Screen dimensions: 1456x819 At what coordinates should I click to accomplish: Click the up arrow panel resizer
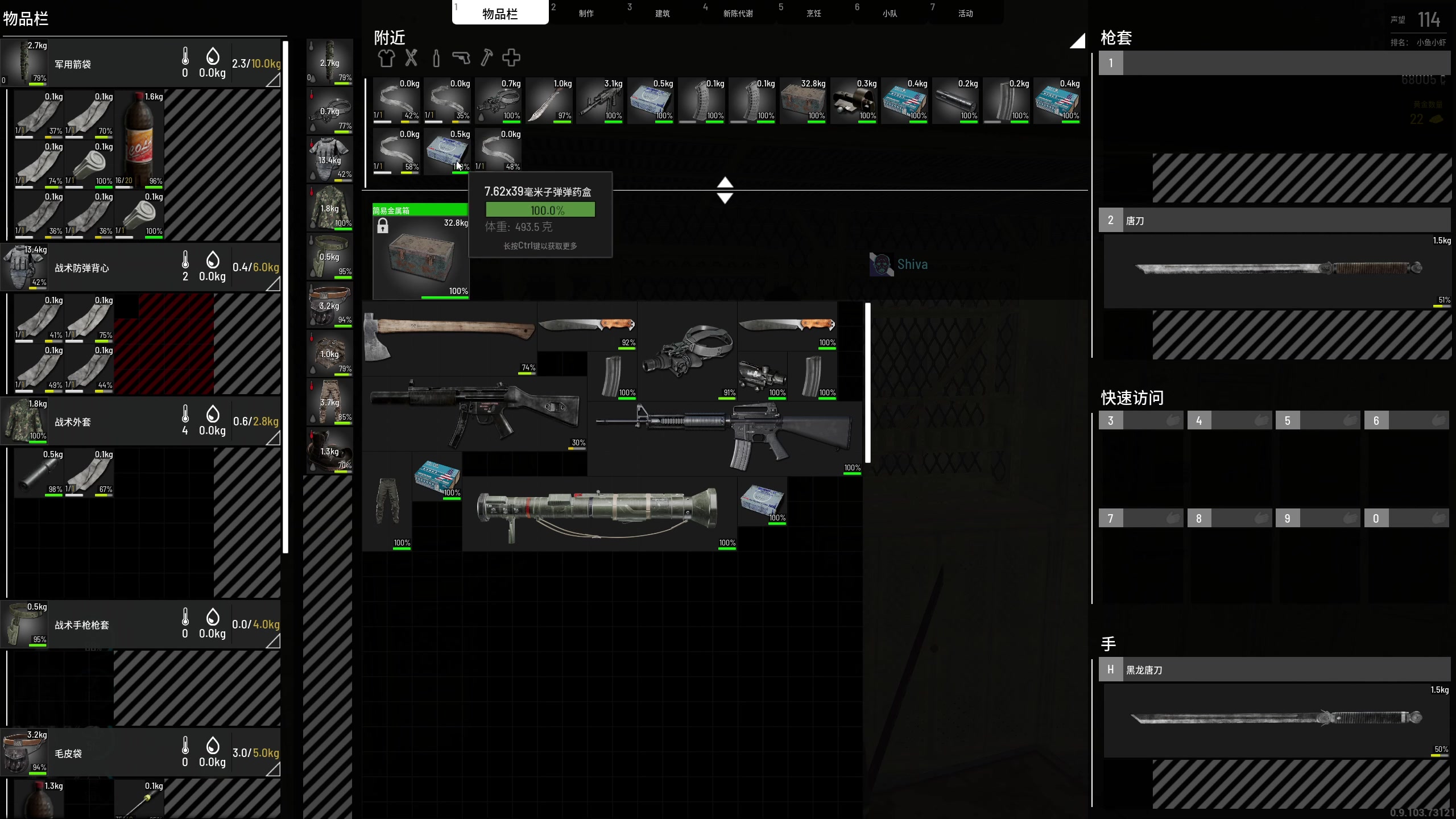[725, 183]
